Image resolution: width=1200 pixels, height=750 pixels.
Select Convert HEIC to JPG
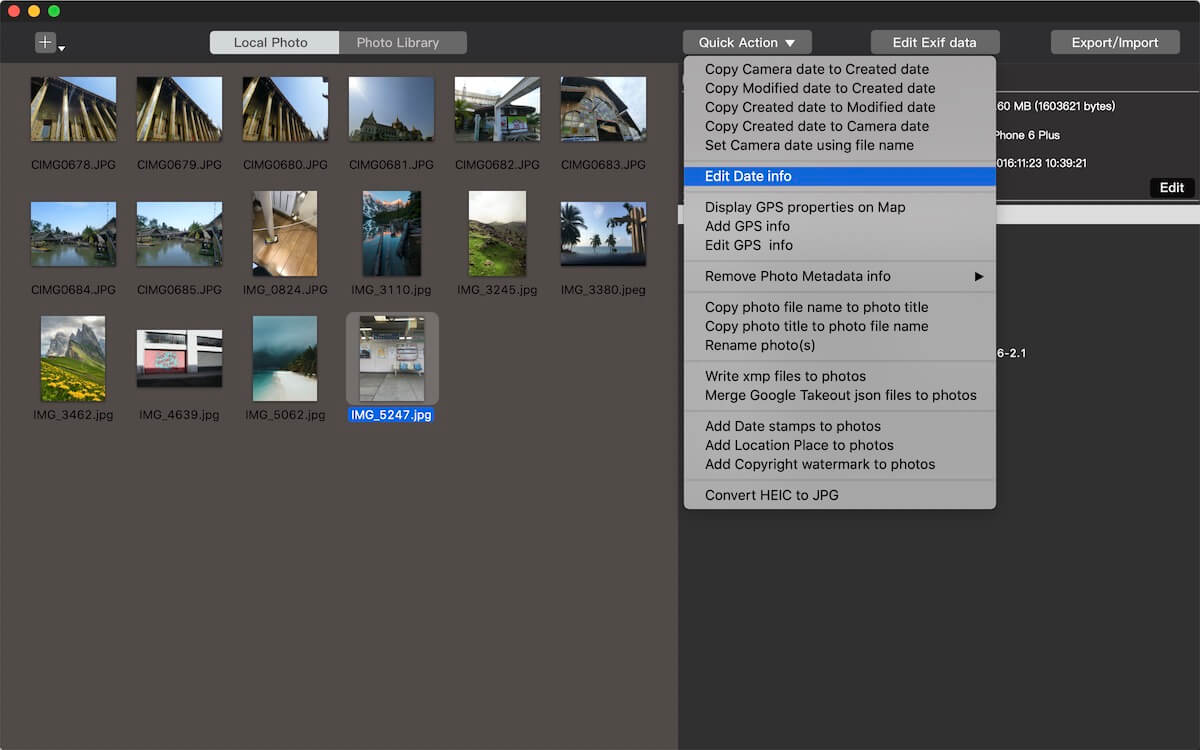[771, 495]
